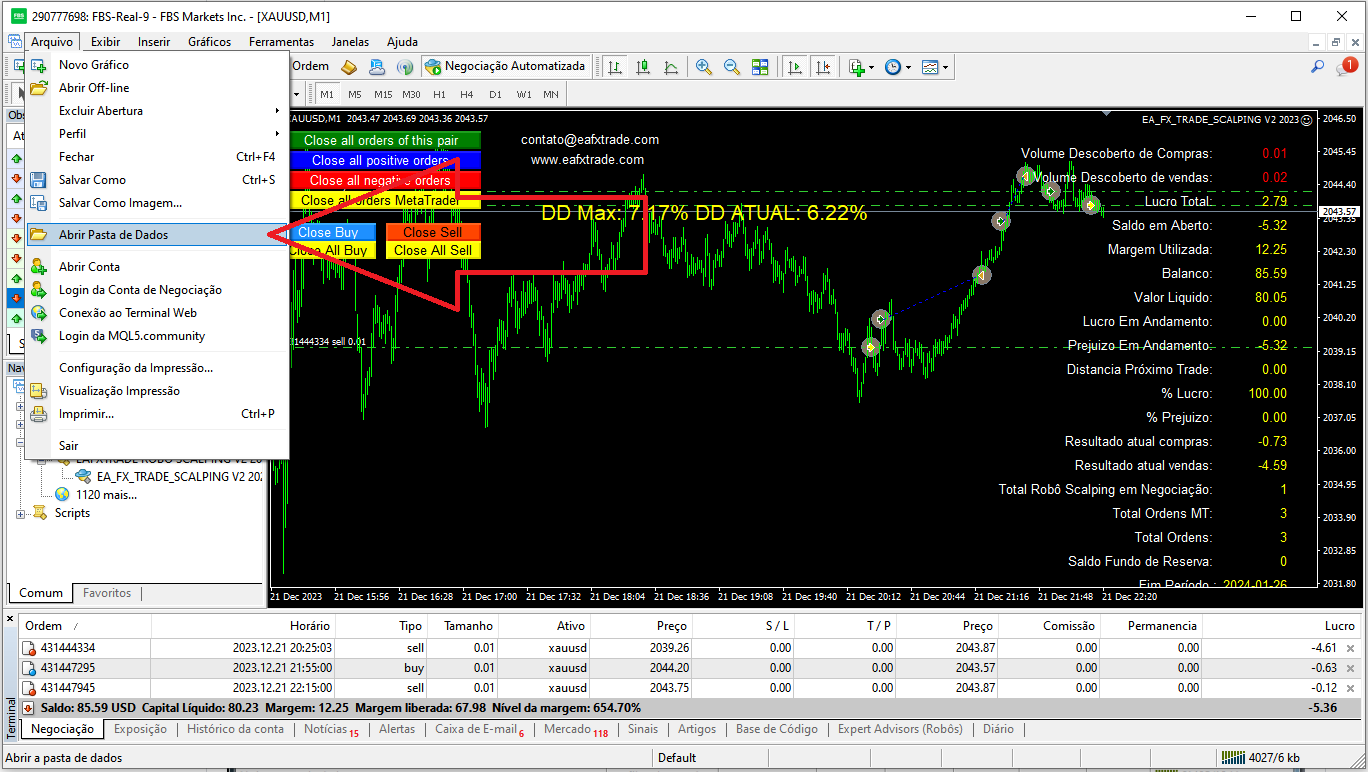Select the H1 timeframe
The width and height of the screenshot is (1368, 772).
(x=439, y=94)
